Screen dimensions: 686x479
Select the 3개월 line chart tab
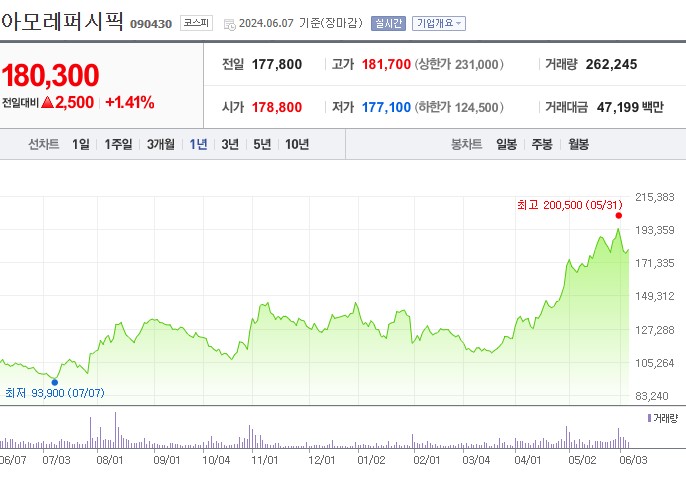pyautogui.click(x=161, y=144)
